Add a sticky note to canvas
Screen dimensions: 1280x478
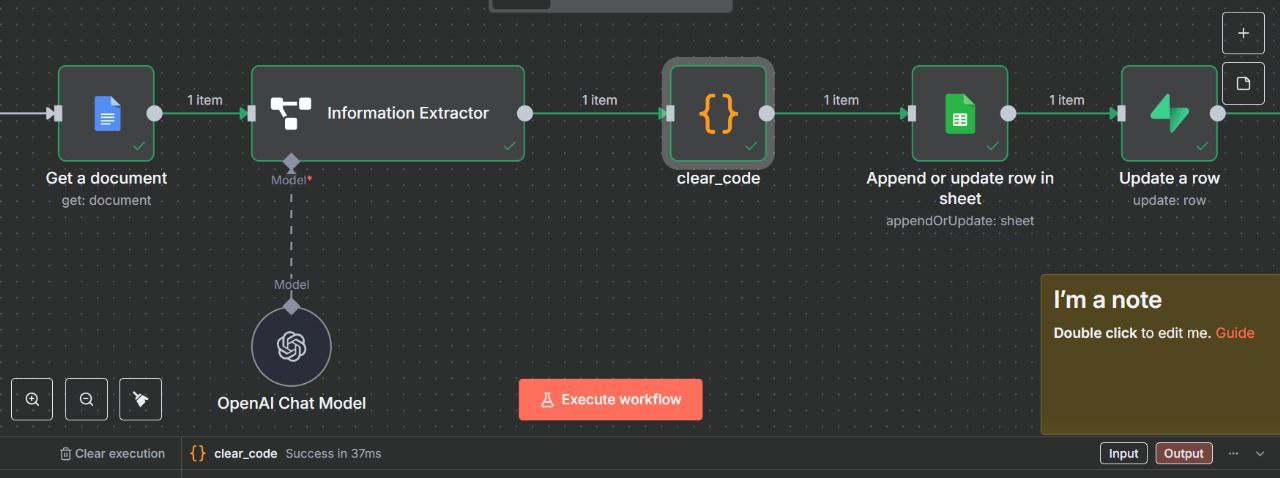click(1243, 83)
